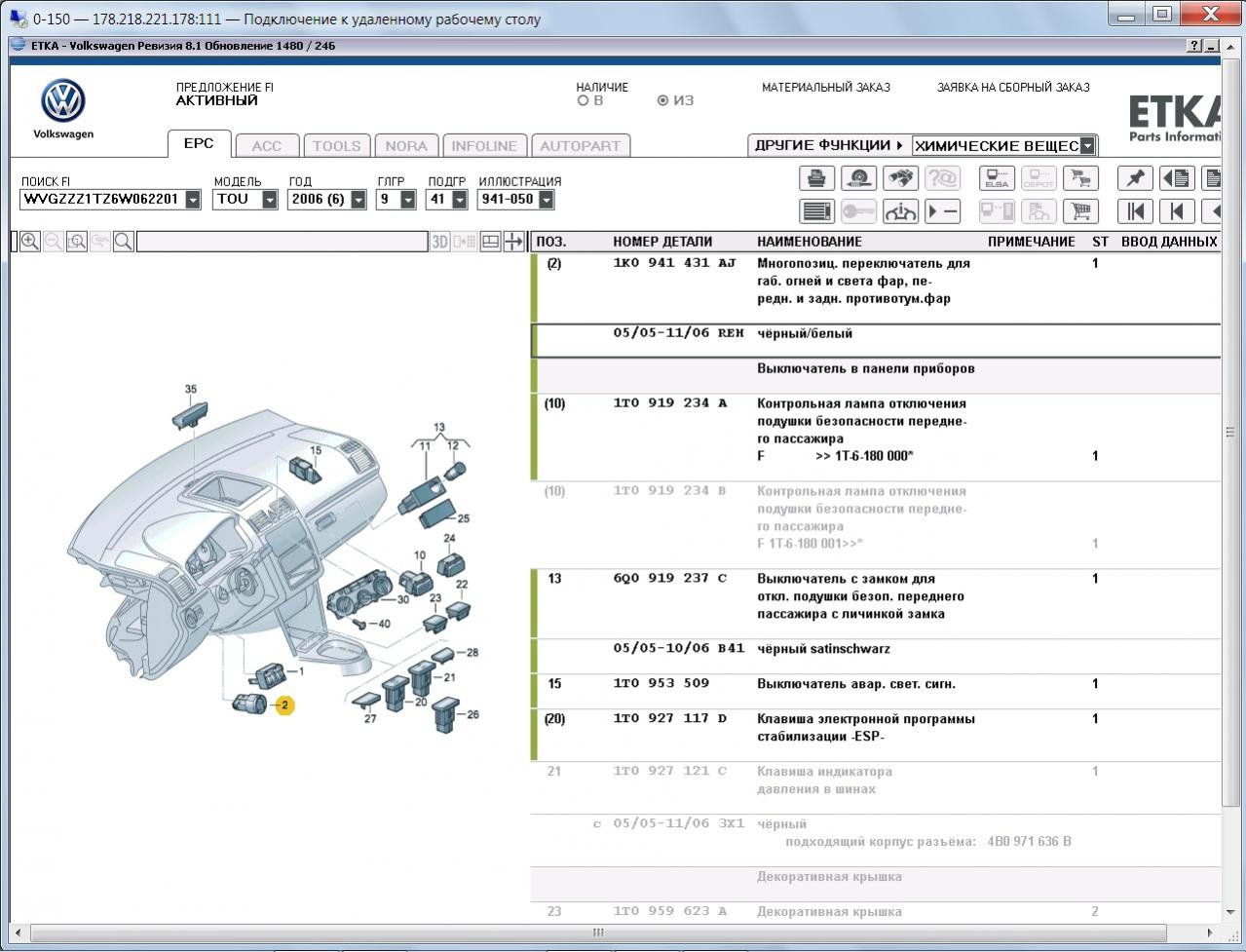Toggle the split layout icon
Viewport: 1246px width, 952px height.
click(x=491, y=242)
